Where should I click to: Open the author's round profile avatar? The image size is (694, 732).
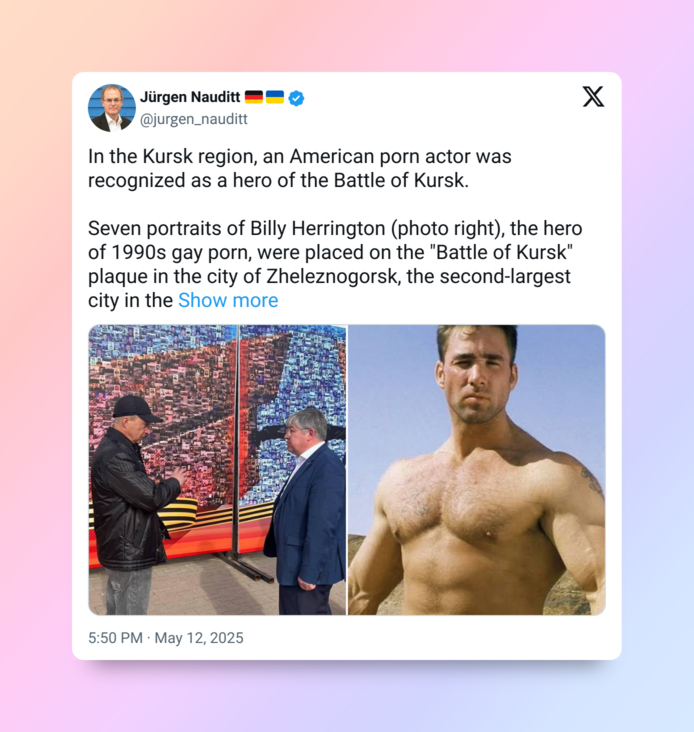tap(112, 108)
